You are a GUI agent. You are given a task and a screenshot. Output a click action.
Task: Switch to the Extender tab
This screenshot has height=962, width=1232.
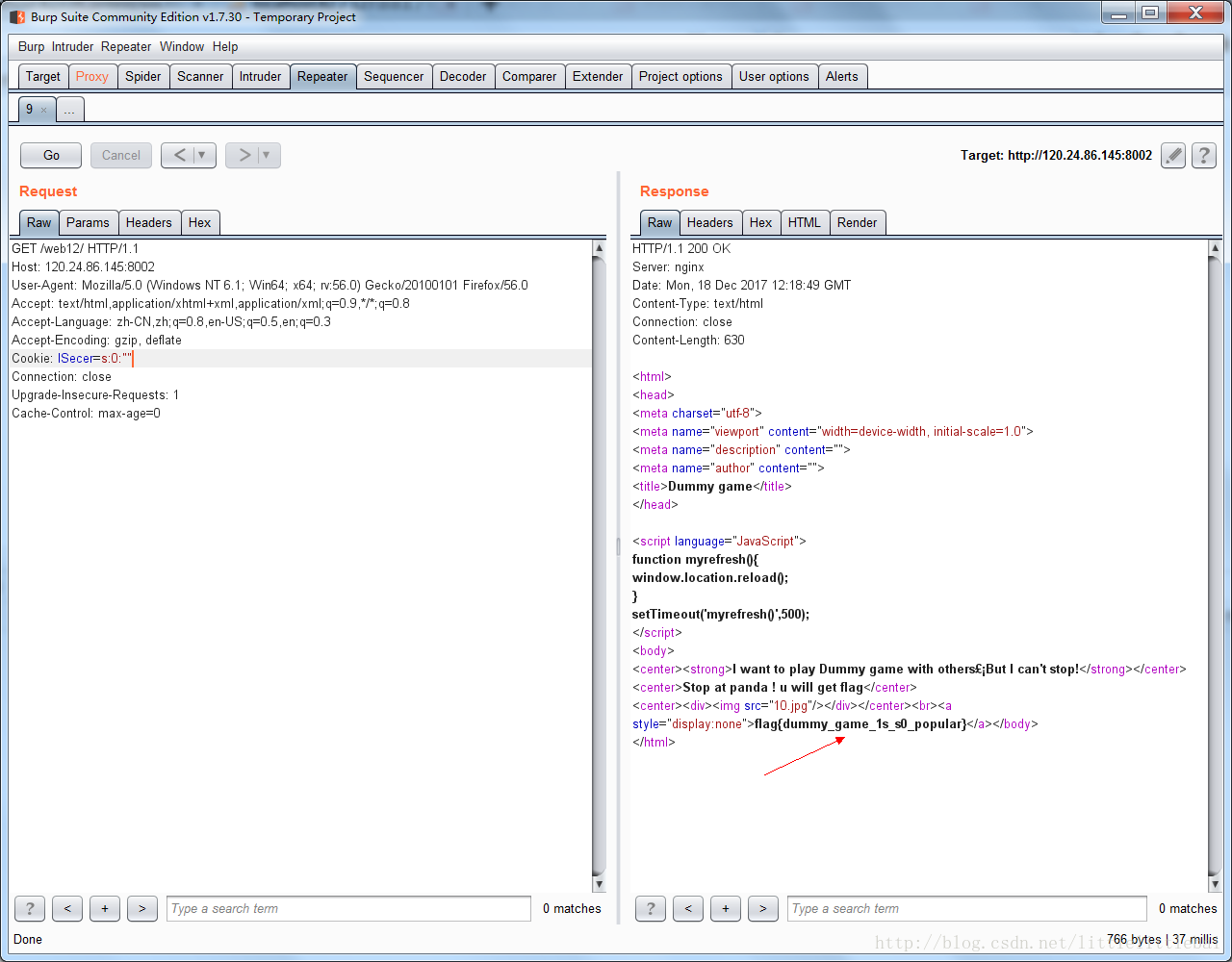tap(598, 76)
